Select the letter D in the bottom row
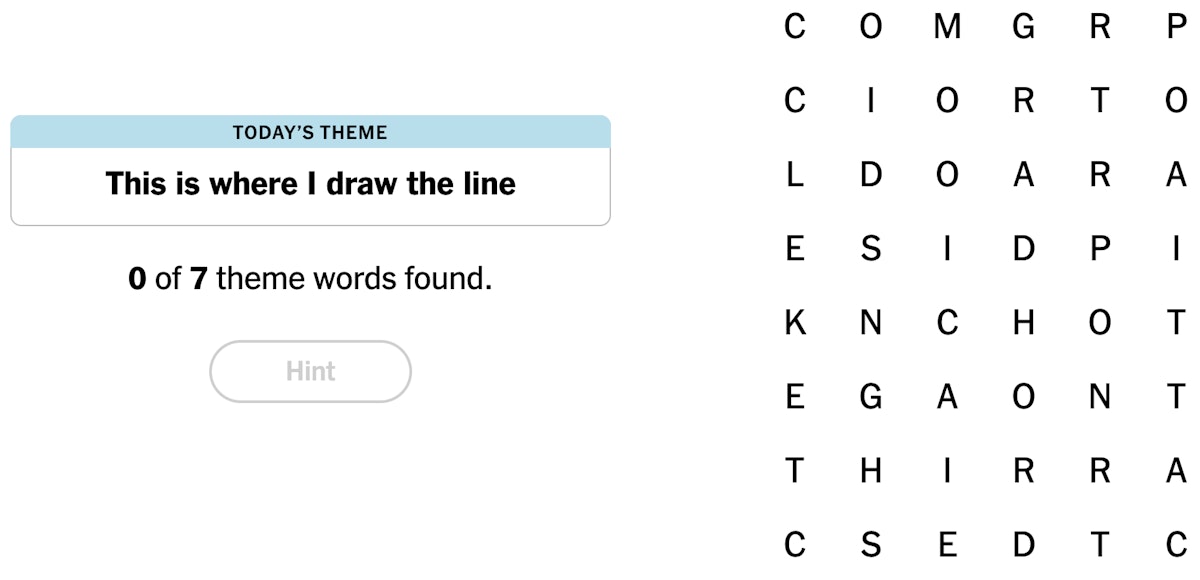The image size is (1200, 580). coord(1022,544)
